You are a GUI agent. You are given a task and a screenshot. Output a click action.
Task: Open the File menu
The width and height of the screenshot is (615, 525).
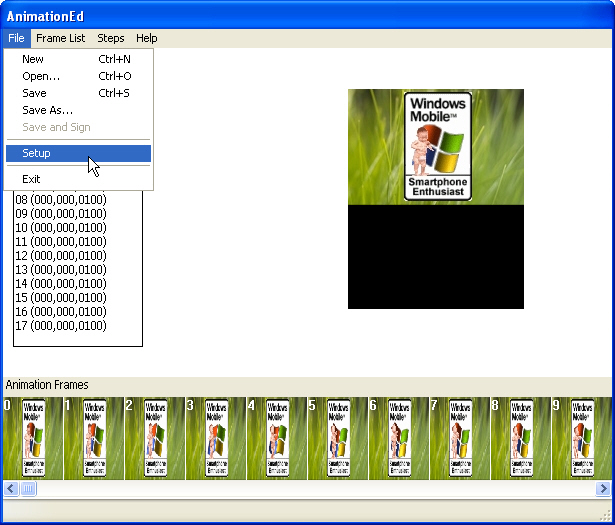(16, 38)
